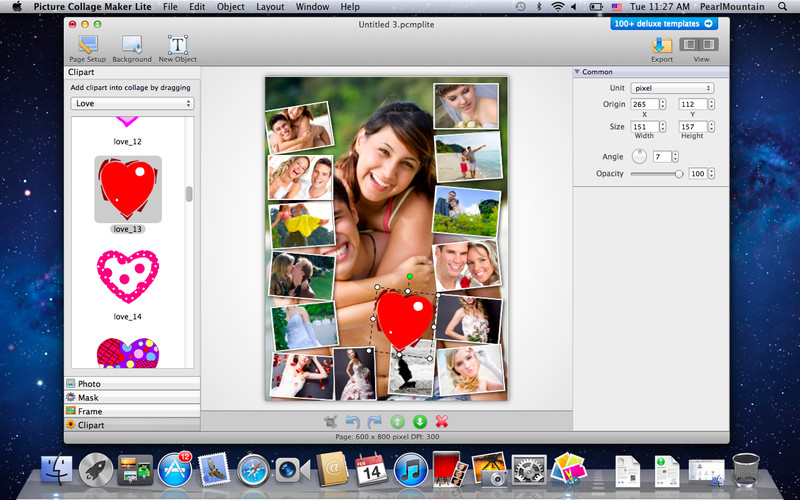The width and height of the screenshot is (800, 500).
Task: Open iTunes from the Dock
Action: 411,469
